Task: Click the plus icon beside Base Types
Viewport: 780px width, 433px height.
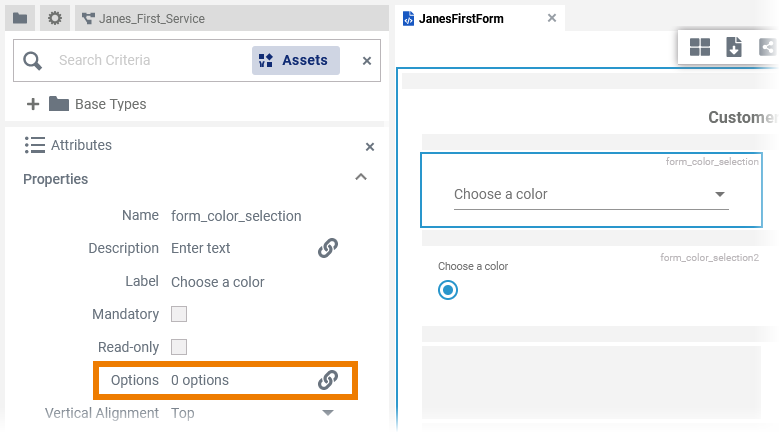Action: [32, 104]
